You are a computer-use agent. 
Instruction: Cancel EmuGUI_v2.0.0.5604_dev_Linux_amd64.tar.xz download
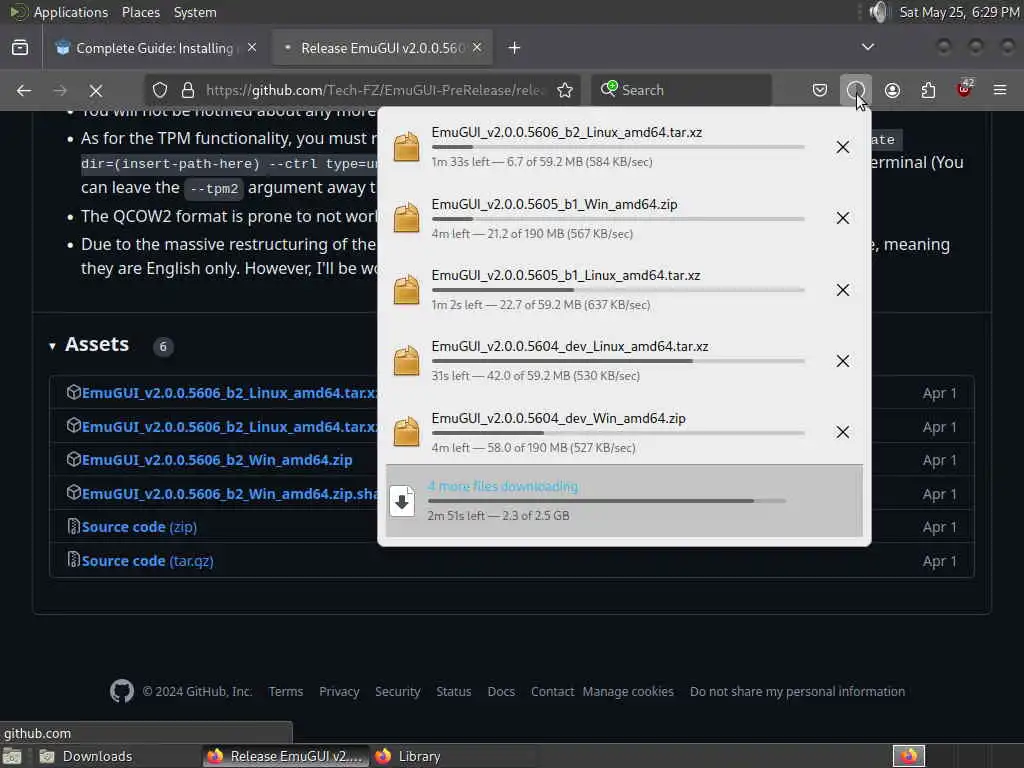point(842,360)
